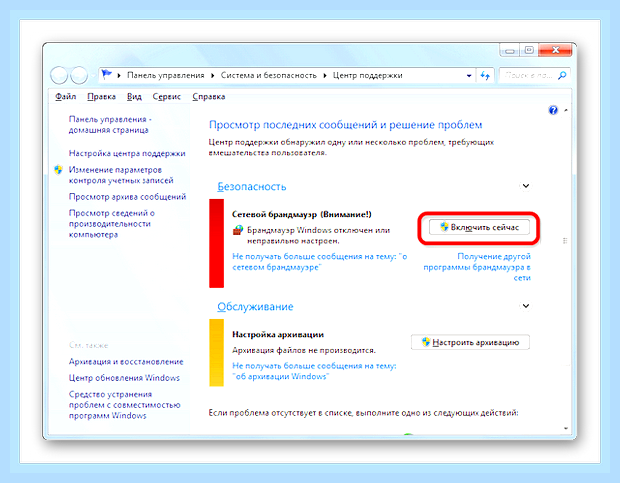Open the recent pages dropdown next to nav arrows
This screenshot has height=483, width=620.
coord(93,75)
